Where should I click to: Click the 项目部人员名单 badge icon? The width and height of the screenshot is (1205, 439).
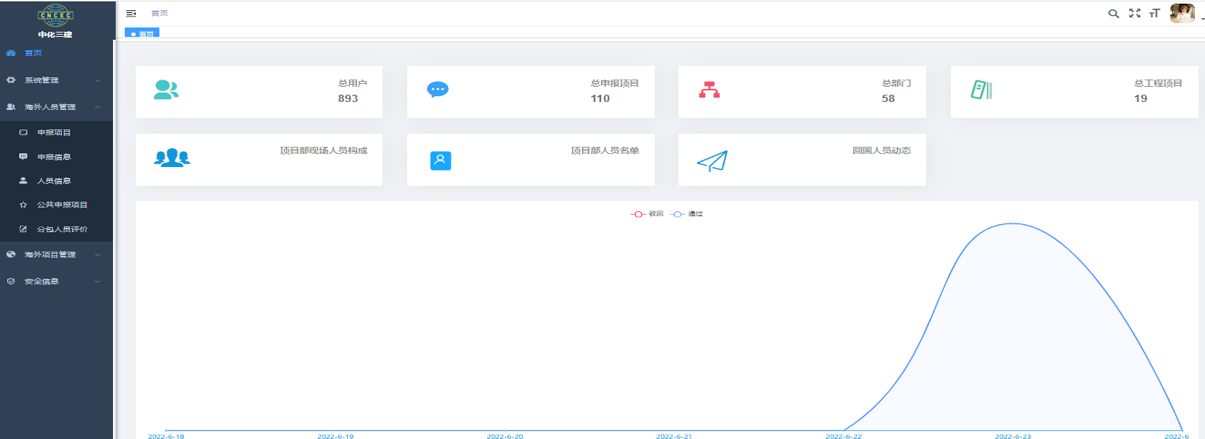pos(440,161)
